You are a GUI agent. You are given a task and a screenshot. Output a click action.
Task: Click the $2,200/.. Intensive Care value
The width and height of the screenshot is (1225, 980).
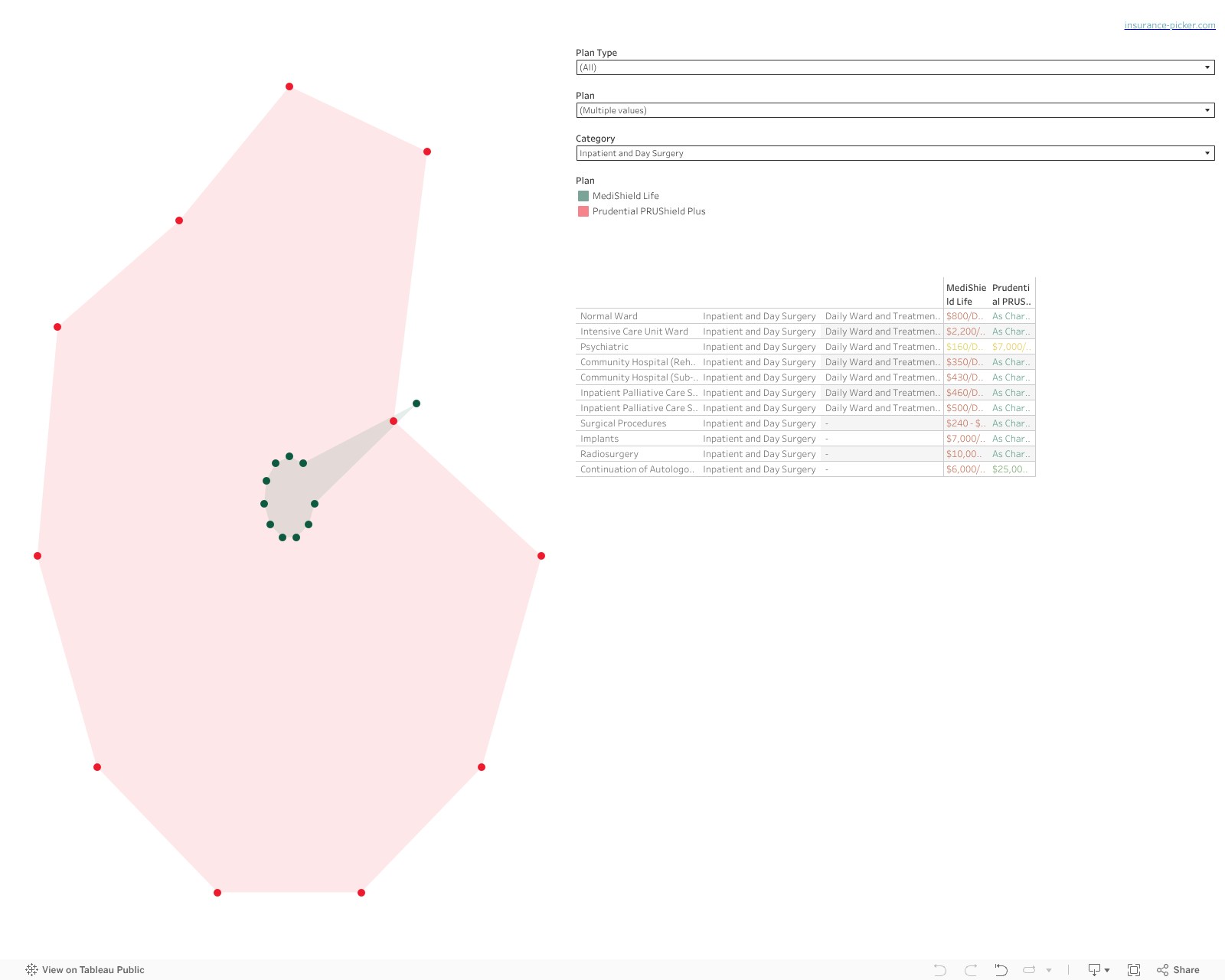[965, 332]
